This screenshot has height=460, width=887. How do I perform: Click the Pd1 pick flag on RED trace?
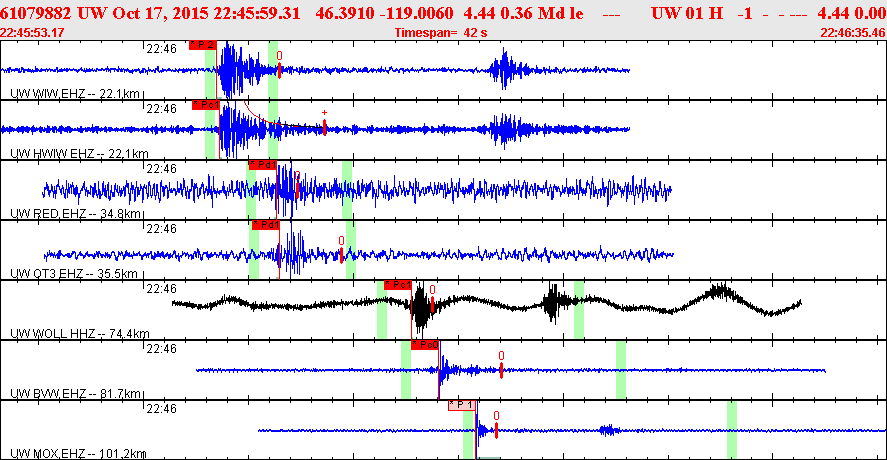click(262, 165)
